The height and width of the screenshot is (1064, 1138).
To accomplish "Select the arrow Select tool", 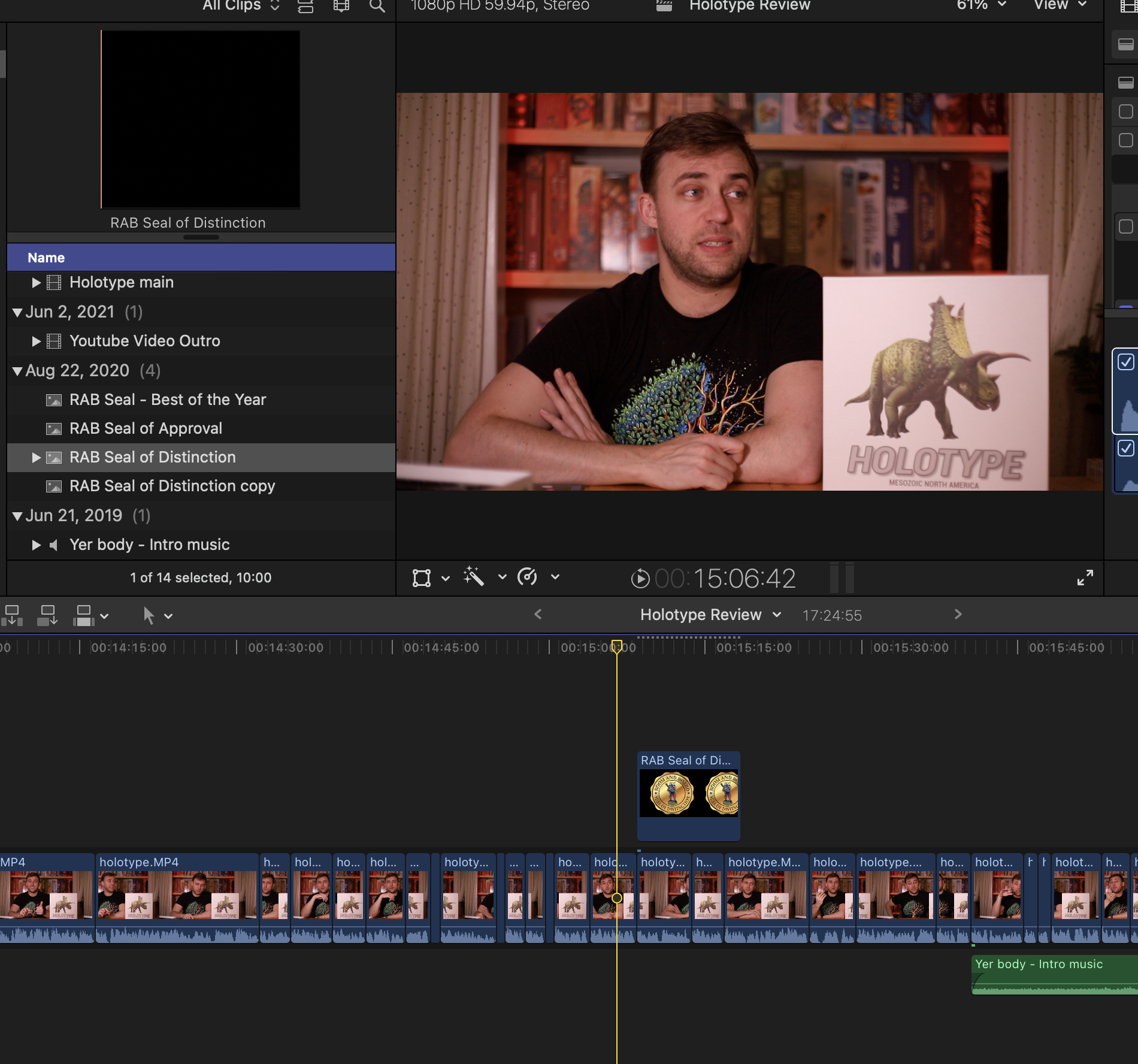I will coord(149,615).
